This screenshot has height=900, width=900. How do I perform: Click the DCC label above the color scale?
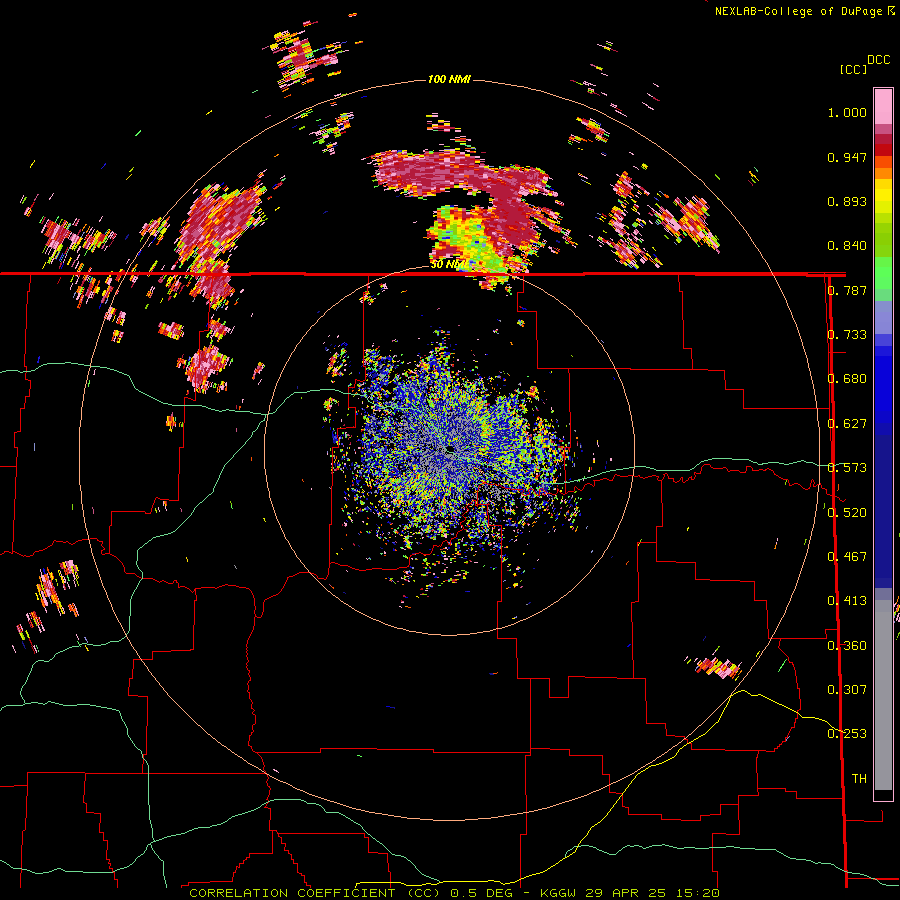click(878, 60)
